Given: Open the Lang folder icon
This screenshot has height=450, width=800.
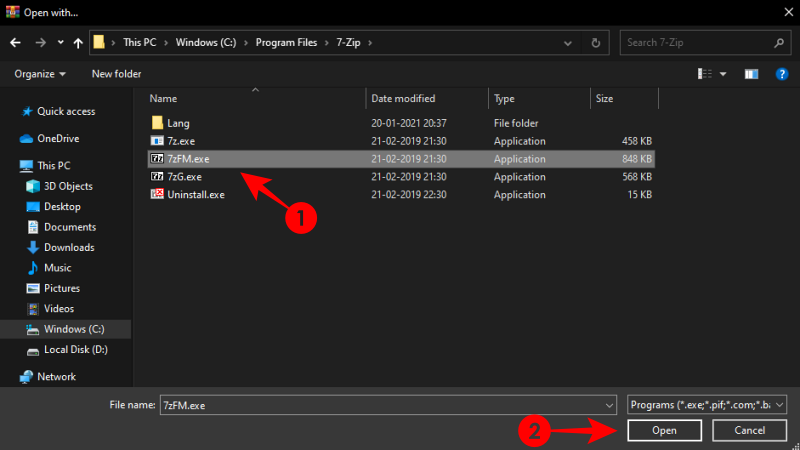Looking at the screenshot, I should pyautogui.click(x=157, y=123).
